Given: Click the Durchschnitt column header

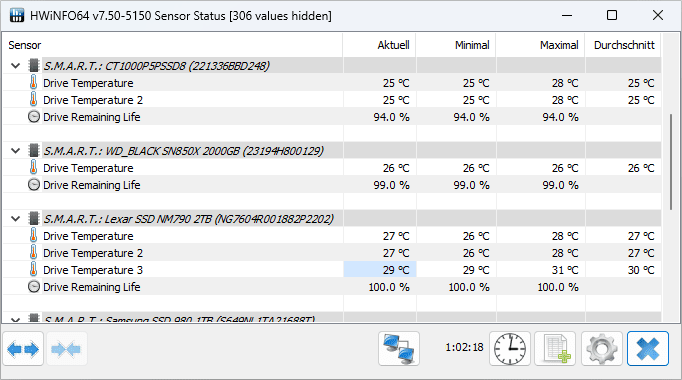Looking at the screenshot, I should tap(623, 45).
